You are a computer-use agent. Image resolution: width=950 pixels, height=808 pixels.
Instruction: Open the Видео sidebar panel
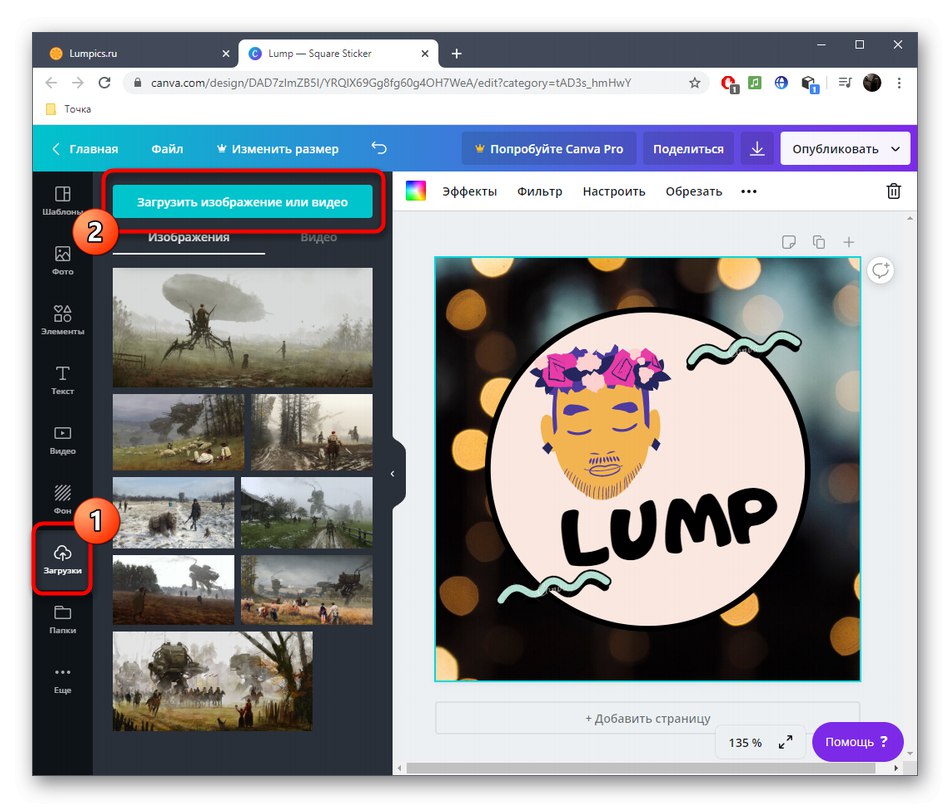pyautogui.click(x=62, y=440)
